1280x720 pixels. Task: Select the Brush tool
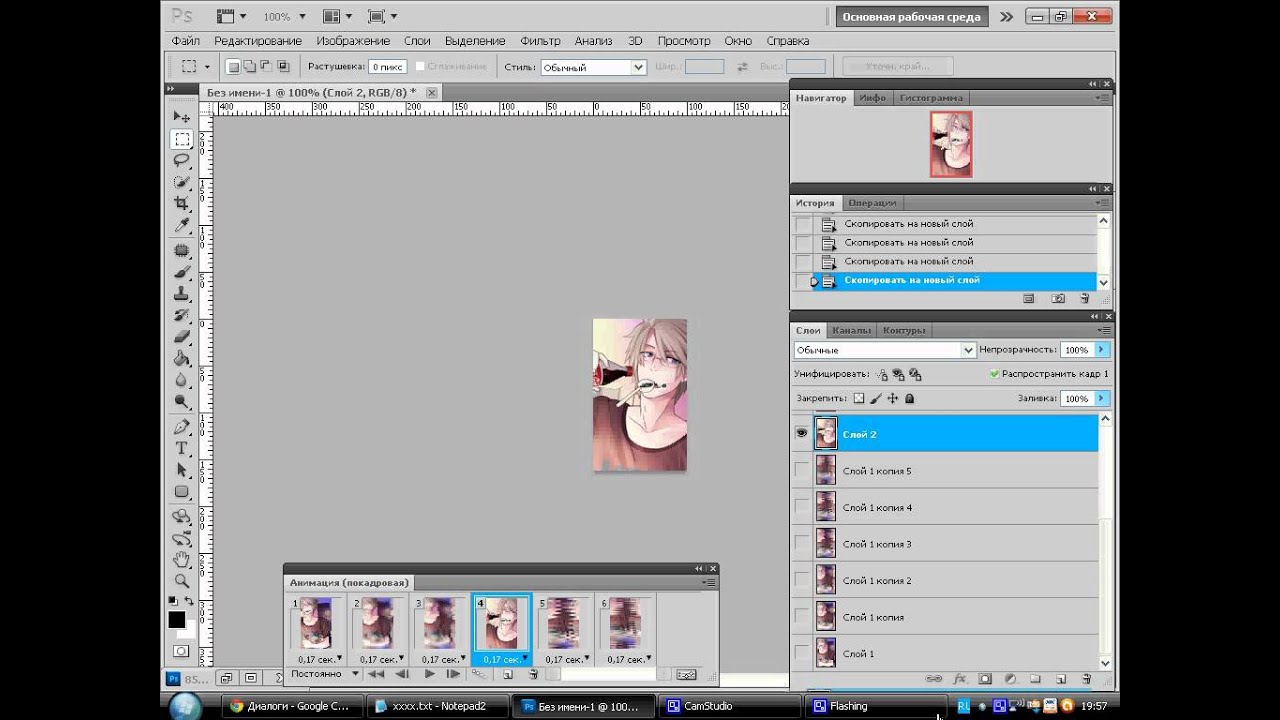tap(182, 272)
